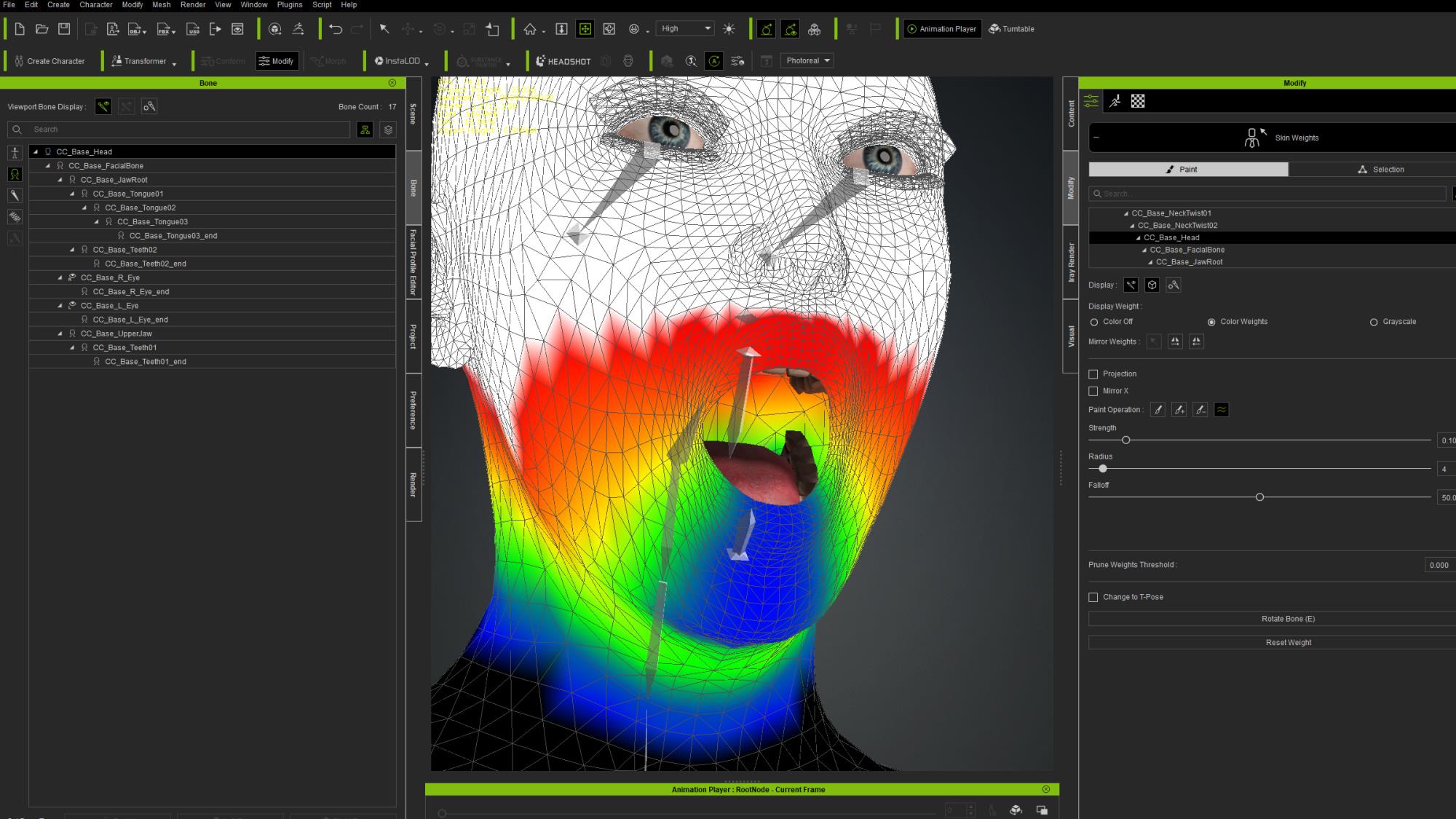Switch to the Facial Profile Editor tab
1456x819 pixels.
click(x=414, y=262)
